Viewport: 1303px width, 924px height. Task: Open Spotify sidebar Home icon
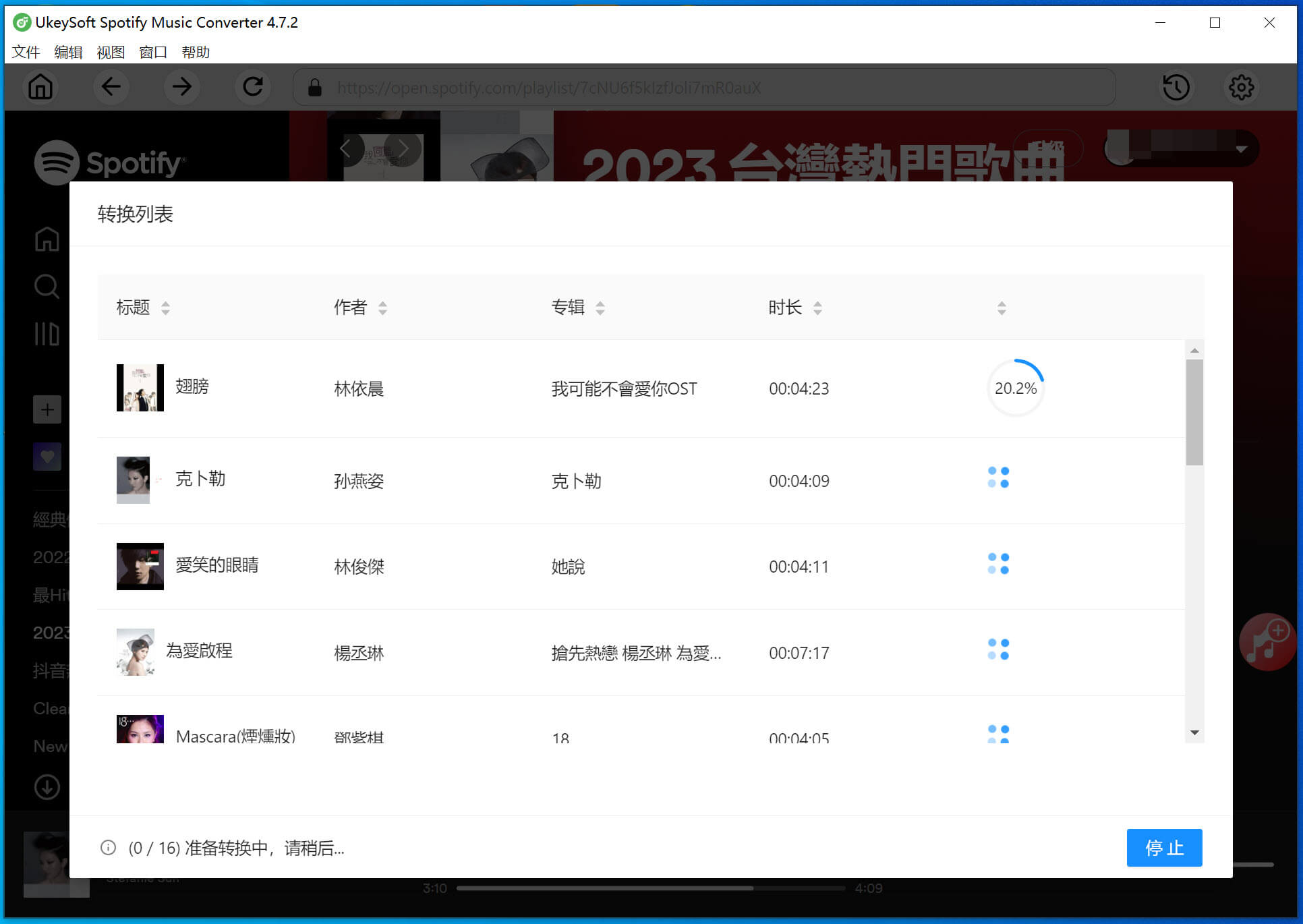47,239
